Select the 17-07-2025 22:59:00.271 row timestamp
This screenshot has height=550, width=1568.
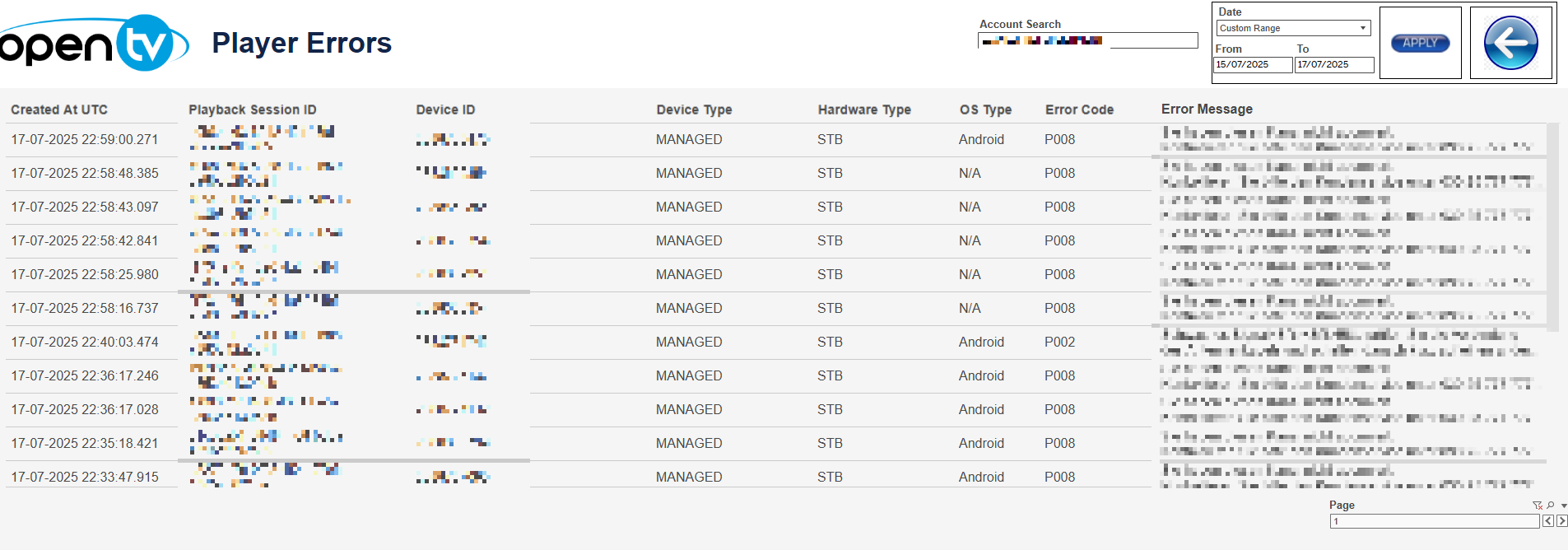[85, 140]
